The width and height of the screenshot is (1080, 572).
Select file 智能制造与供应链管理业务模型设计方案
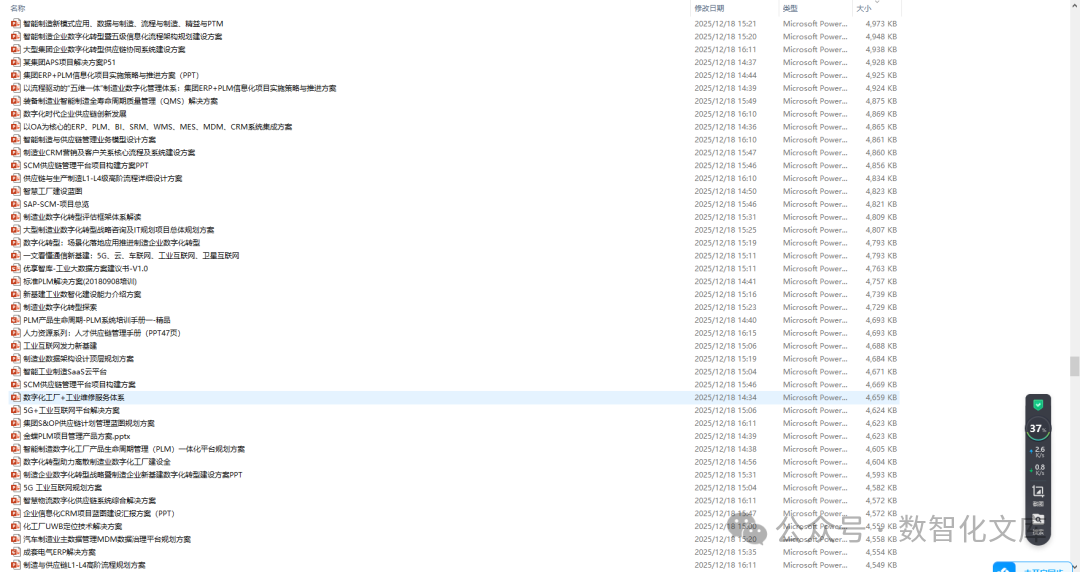pos(90,140)
